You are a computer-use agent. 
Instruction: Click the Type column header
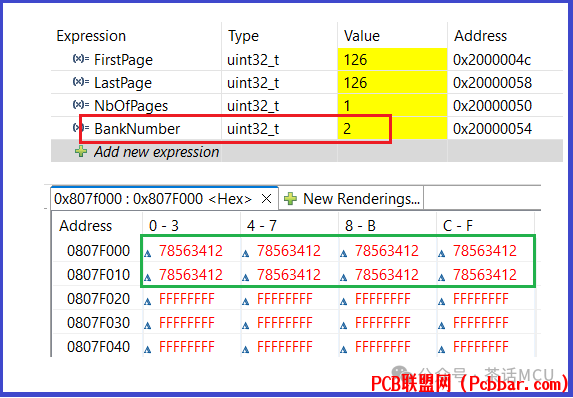point(243,36)
